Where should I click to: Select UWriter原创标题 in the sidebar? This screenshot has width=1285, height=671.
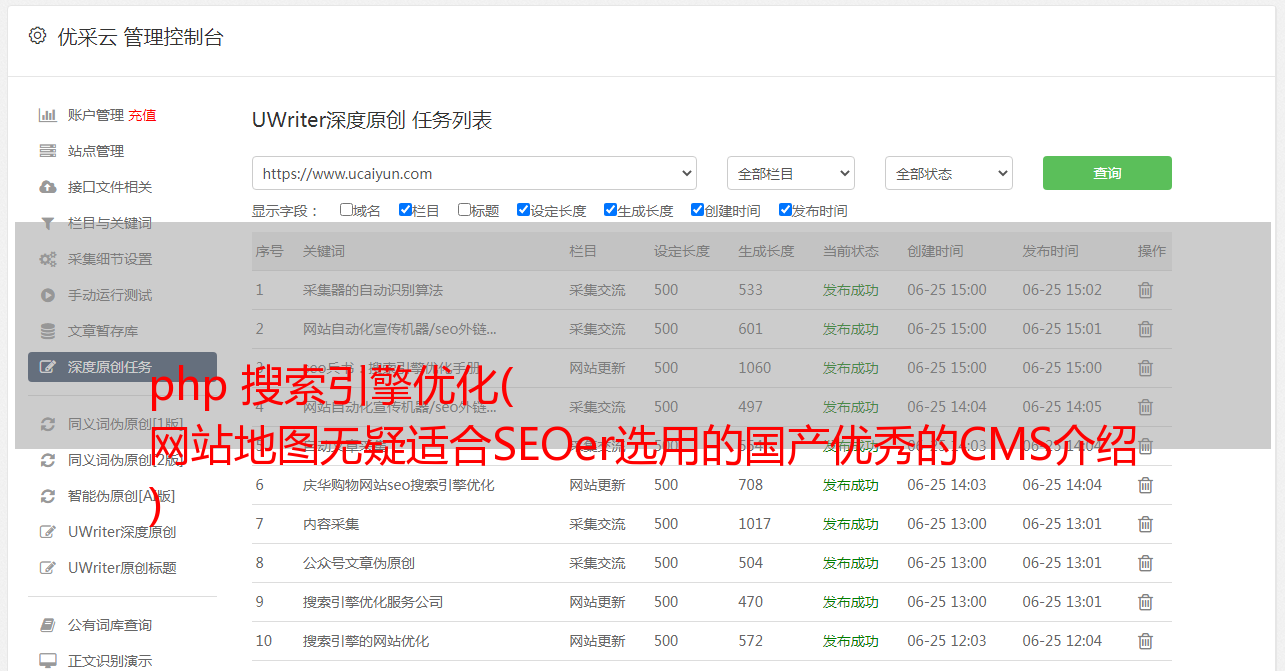click(x=122, y=568)
